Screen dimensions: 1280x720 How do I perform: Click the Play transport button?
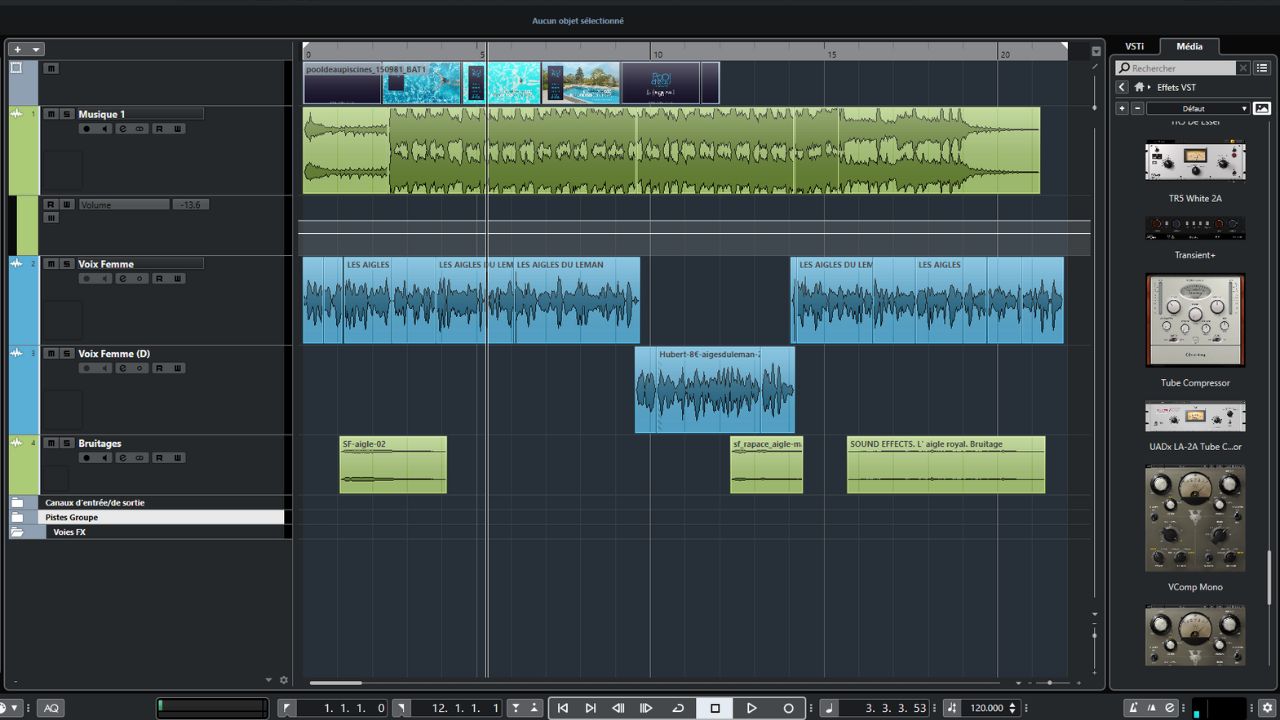point(752,708)
